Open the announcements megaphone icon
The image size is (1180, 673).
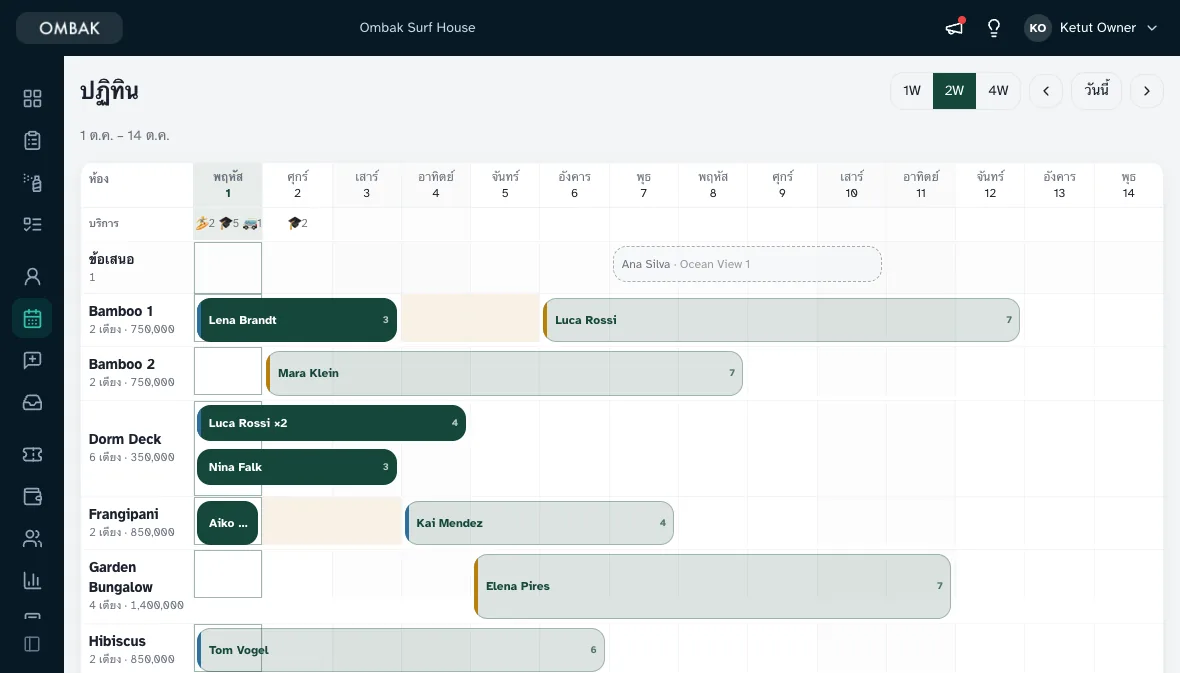click(954, 28)
